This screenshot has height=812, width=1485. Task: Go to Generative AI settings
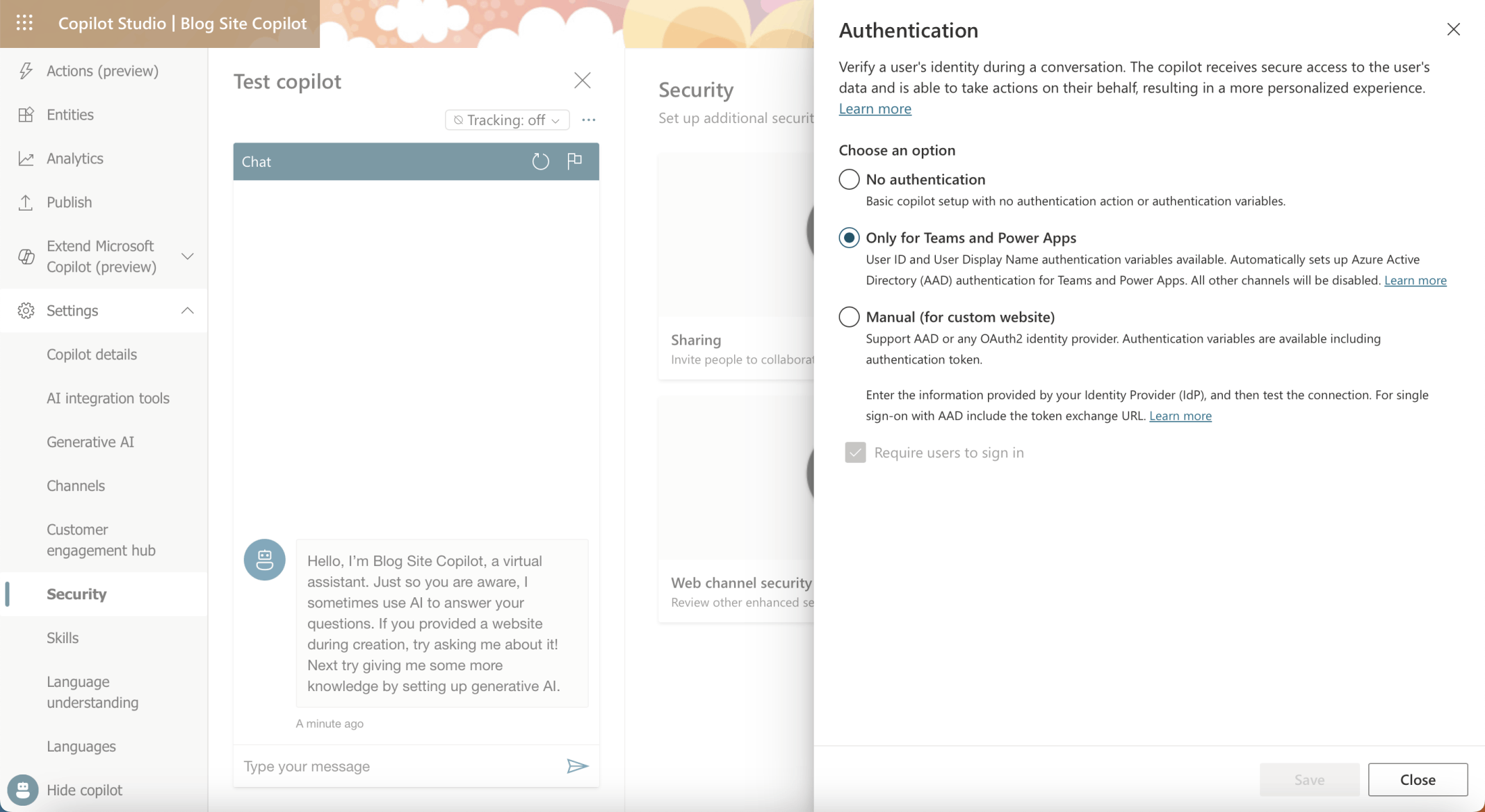[x=90, y=442]
